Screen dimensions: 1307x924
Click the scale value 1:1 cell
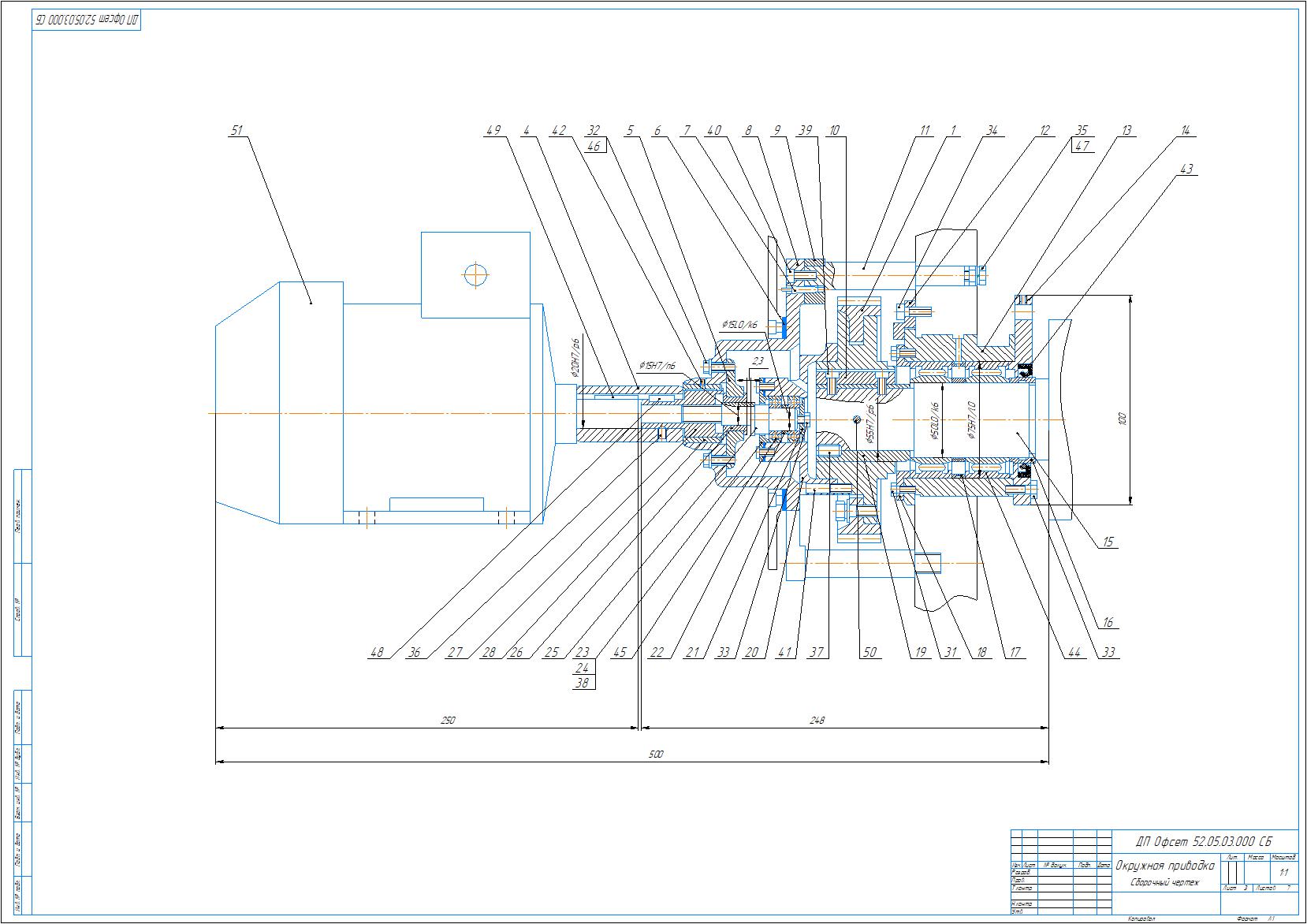1284,873
